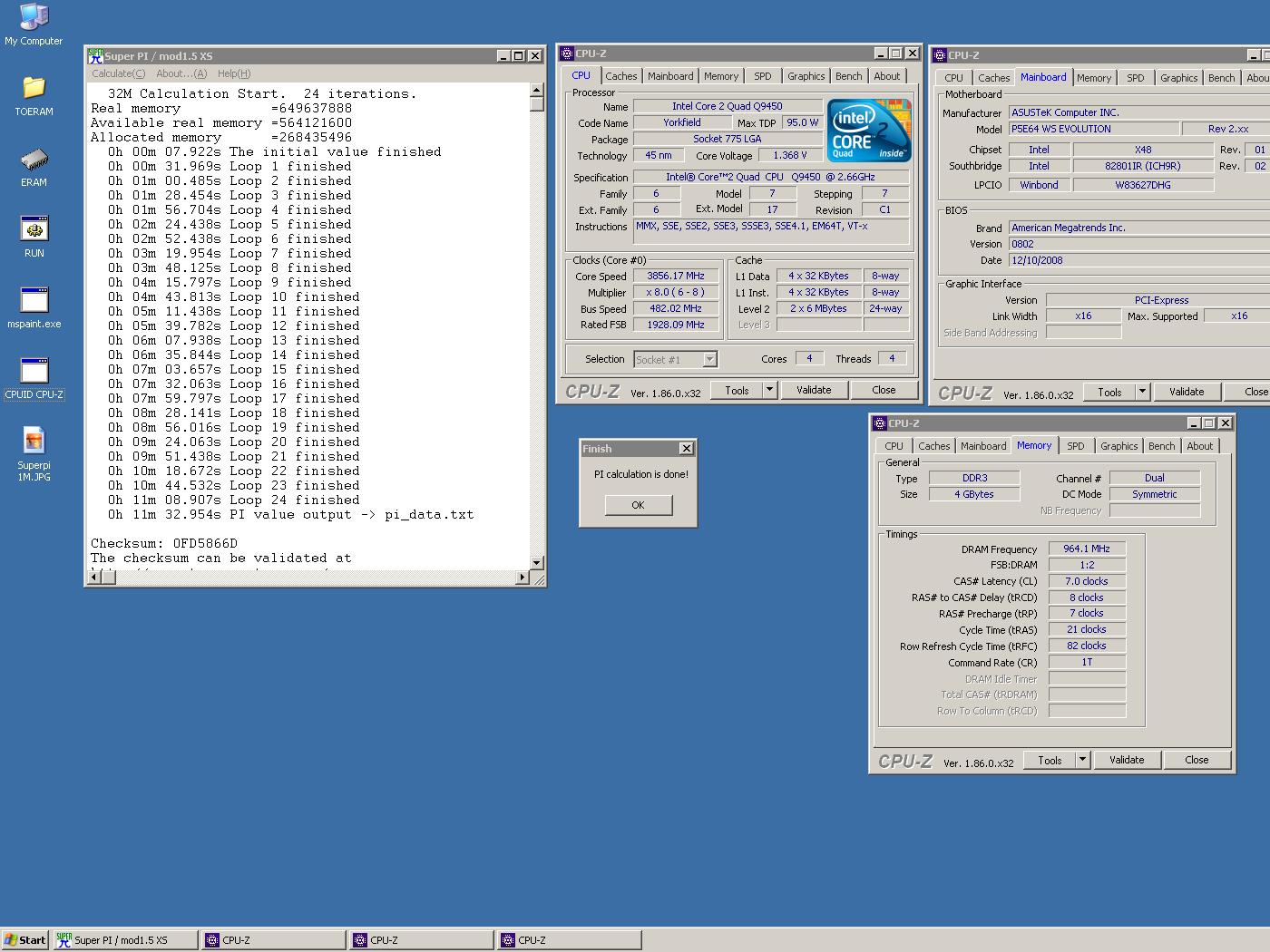
Task: Click Super PI horizontal scrollbar left arrow
Action: click(94, 578)
